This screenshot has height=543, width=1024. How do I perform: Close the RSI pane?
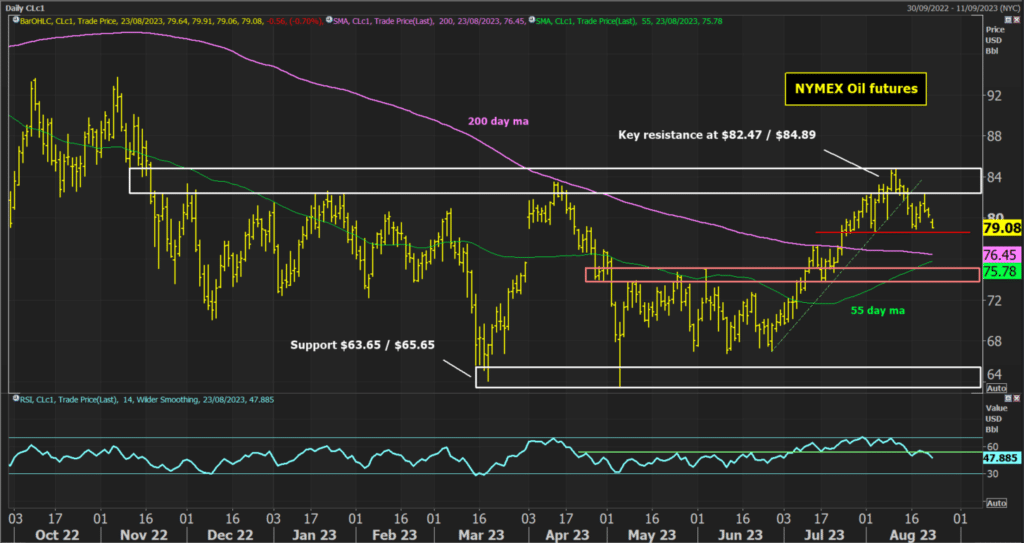pos(1016,398)
